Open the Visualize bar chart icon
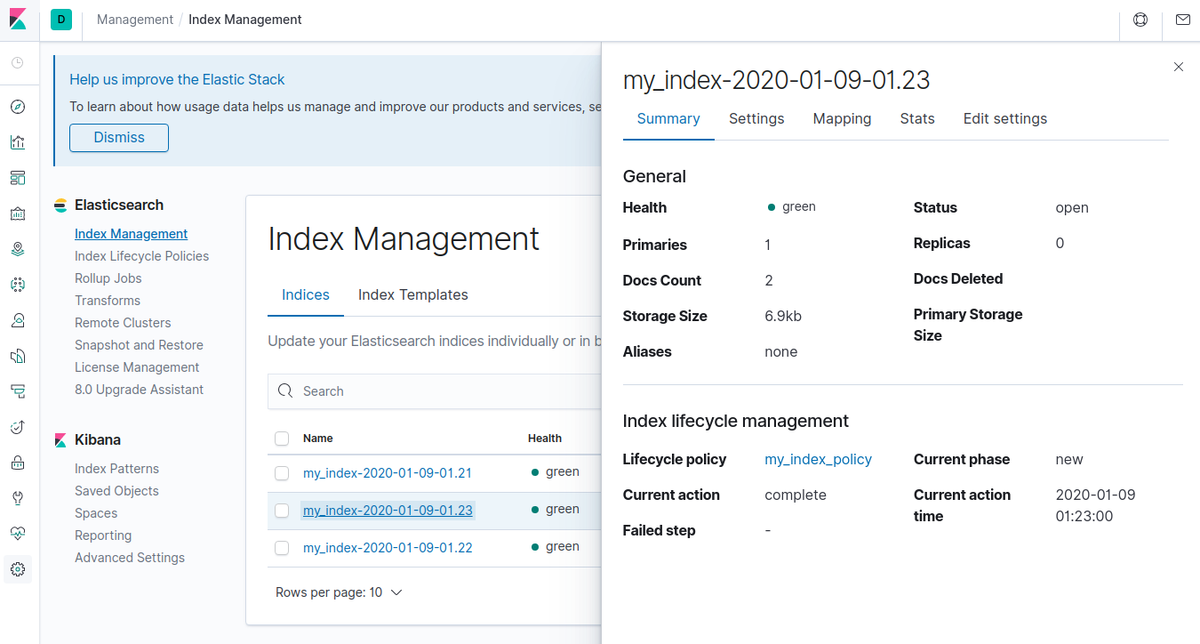Image resolution: width=1200 pixels, height=644 pixels. (x=18, y=141)
